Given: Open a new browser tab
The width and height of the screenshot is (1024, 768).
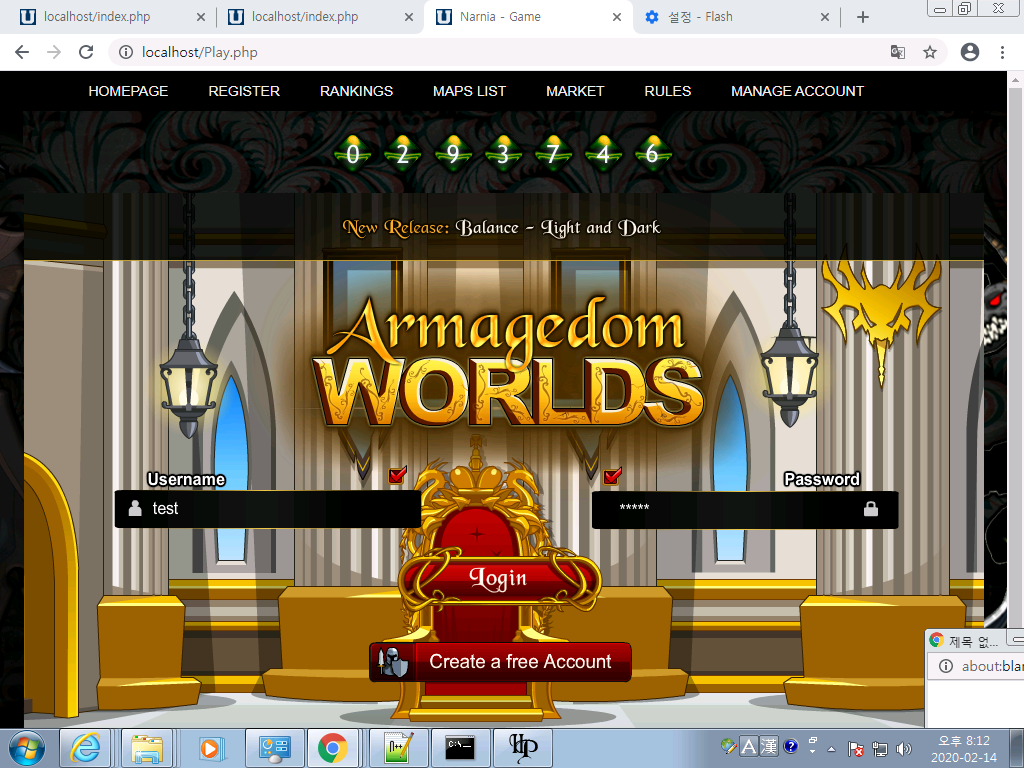Looking at the screenshot, I should point(863,17).
